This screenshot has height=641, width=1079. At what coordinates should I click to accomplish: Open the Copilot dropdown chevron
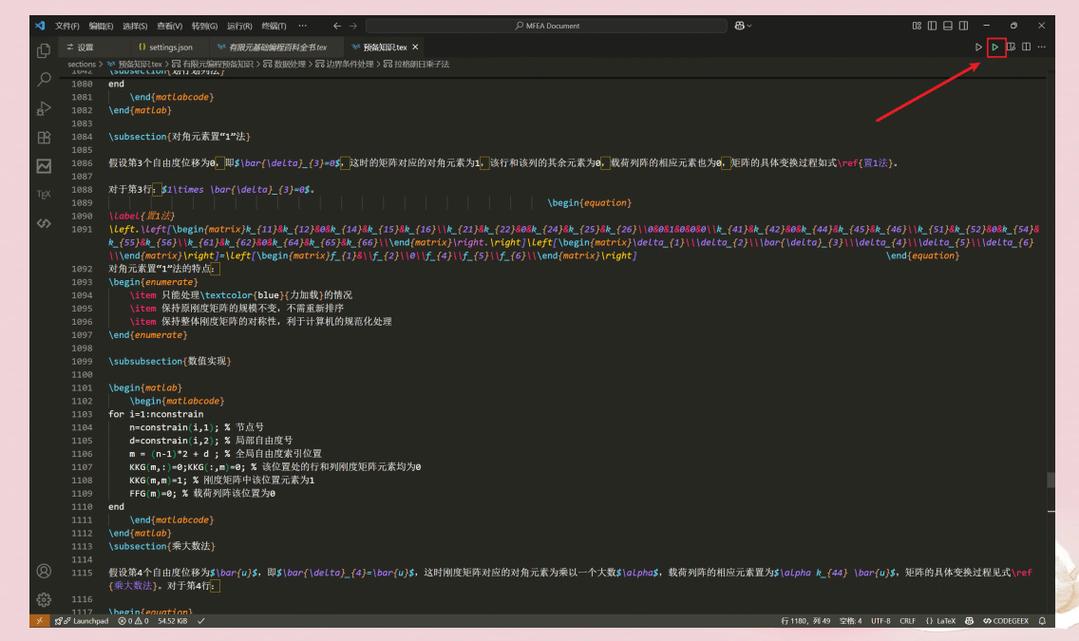(749, 25)
